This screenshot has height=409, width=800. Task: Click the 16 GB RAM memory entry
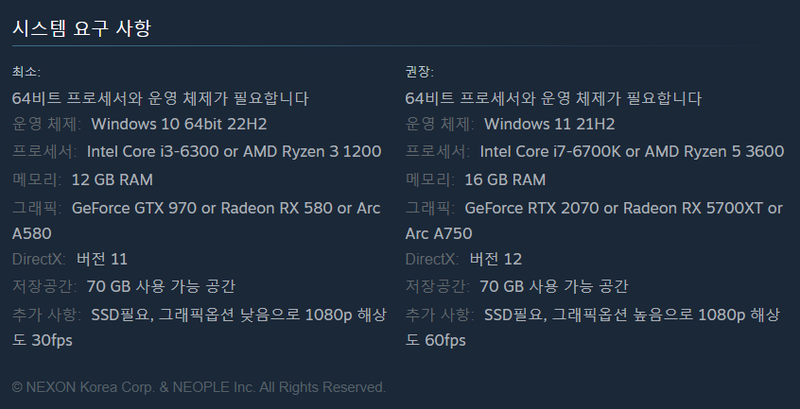click(x=505, y=179)
